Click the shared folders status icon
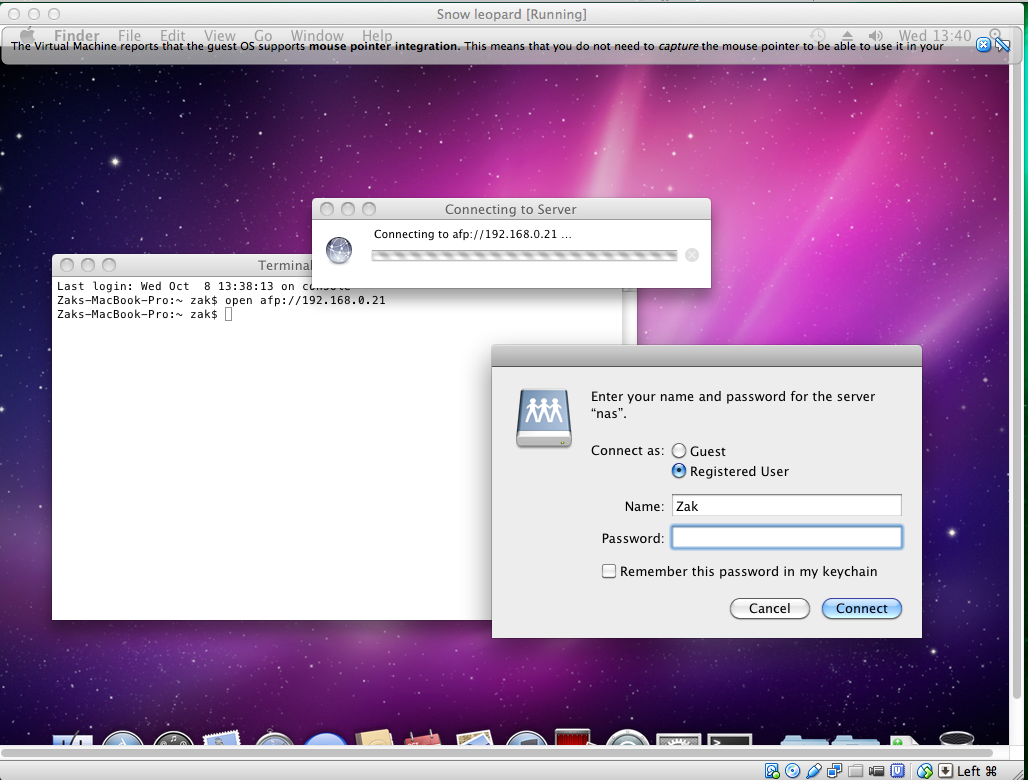The image size is (1028, 780). tap(856, 771)
